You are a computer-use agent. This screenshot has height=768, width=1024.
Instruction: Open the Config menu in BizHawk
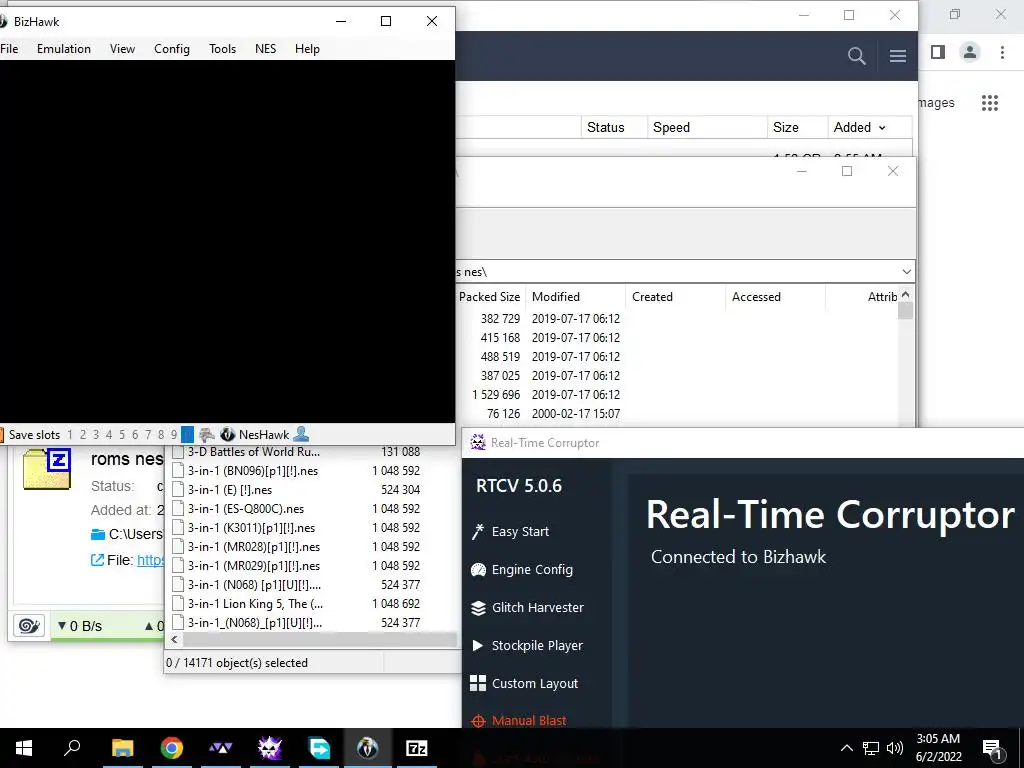(172, 49)
